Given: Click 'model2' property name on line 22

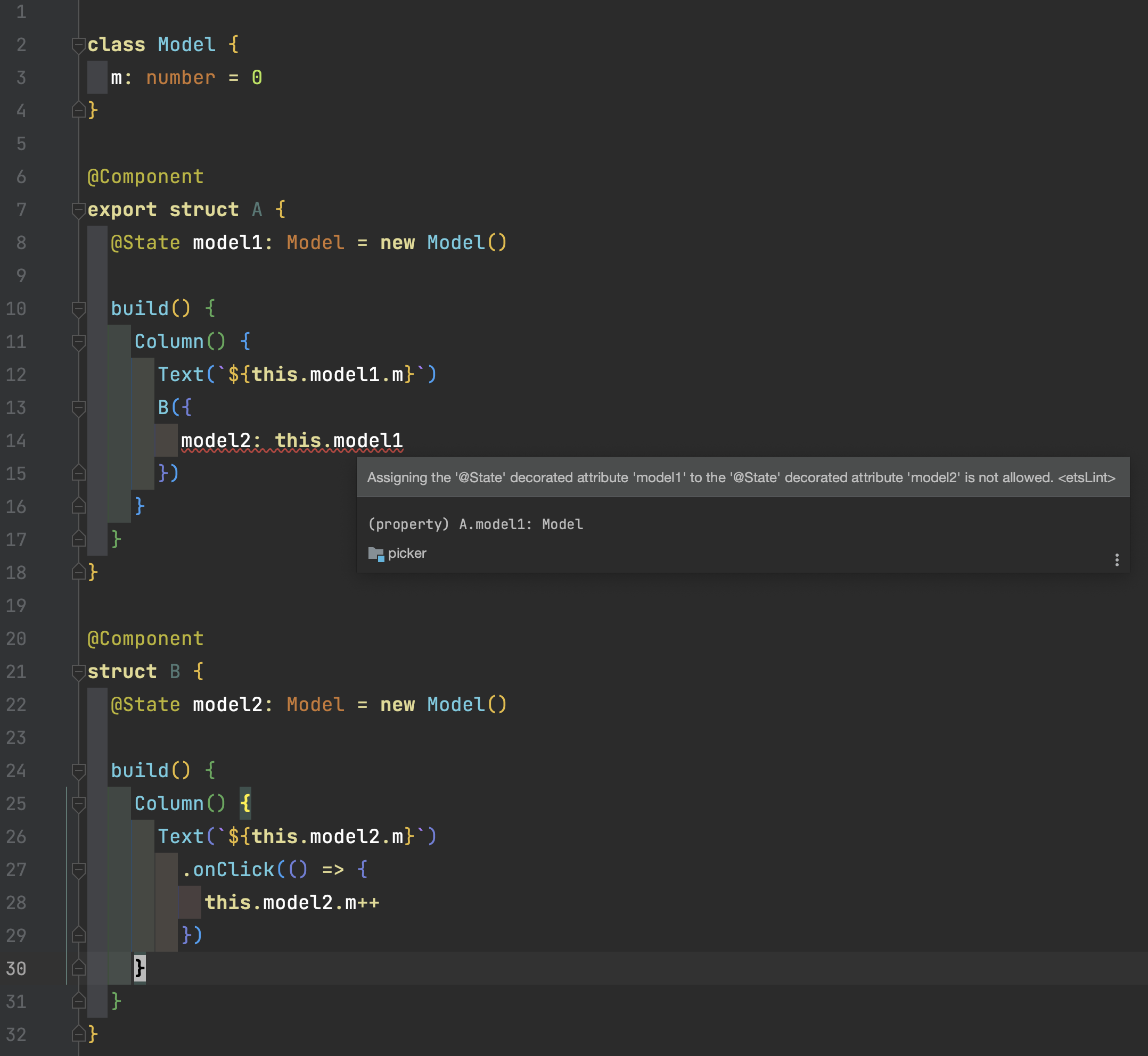Looking at the screenshot, I should point(227,705).
